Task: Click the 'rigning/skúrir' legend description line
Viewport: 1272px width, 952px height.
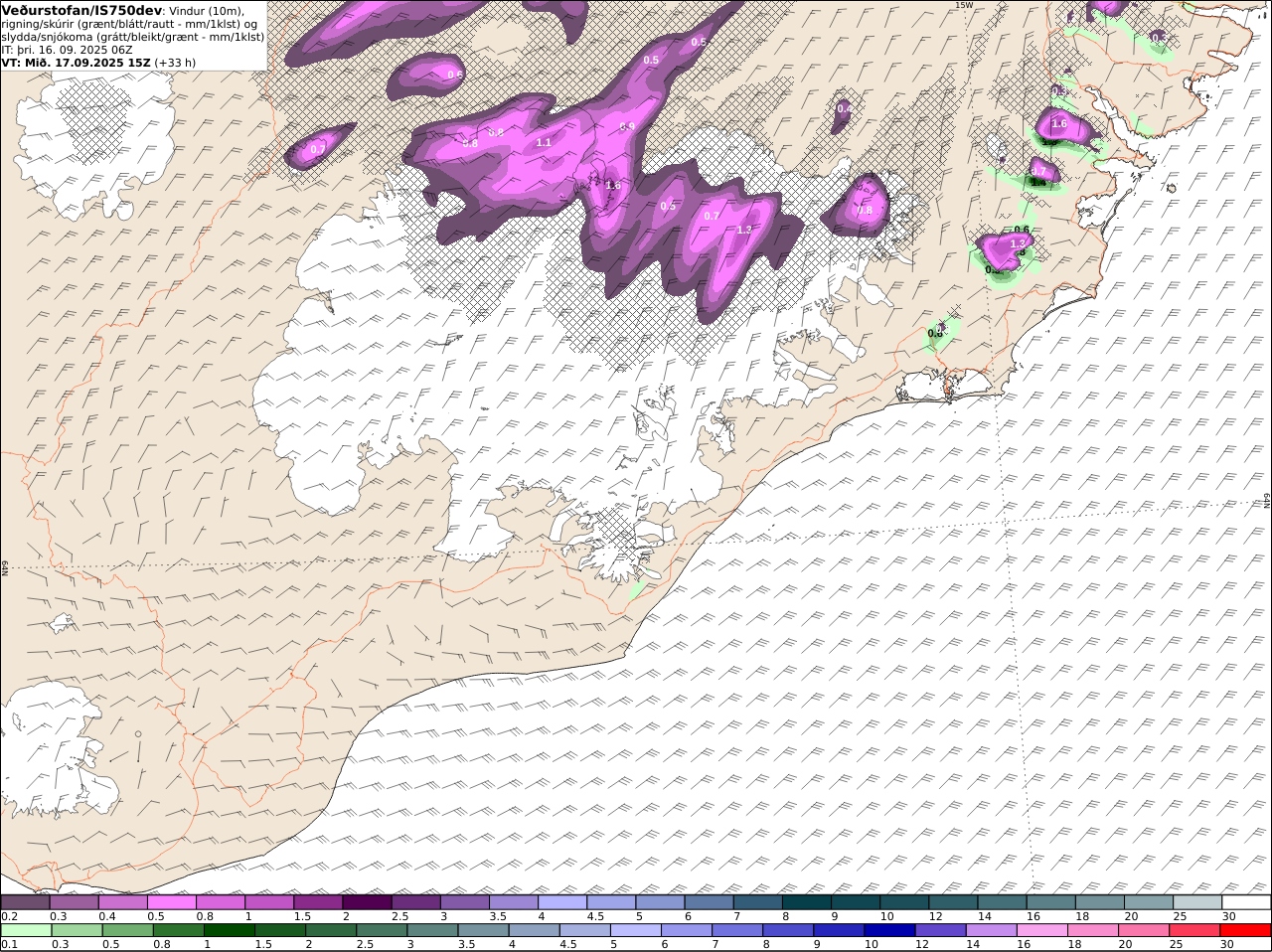Action: [128, 24]
